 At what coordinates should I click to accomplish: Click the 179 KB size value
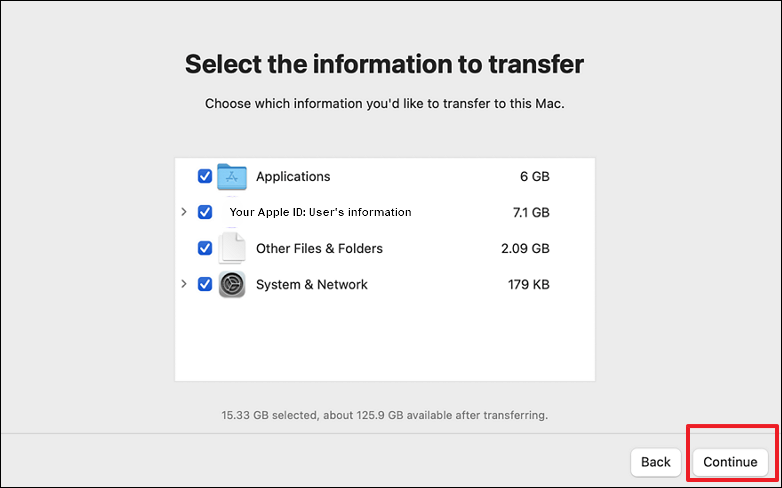[528, 284]
